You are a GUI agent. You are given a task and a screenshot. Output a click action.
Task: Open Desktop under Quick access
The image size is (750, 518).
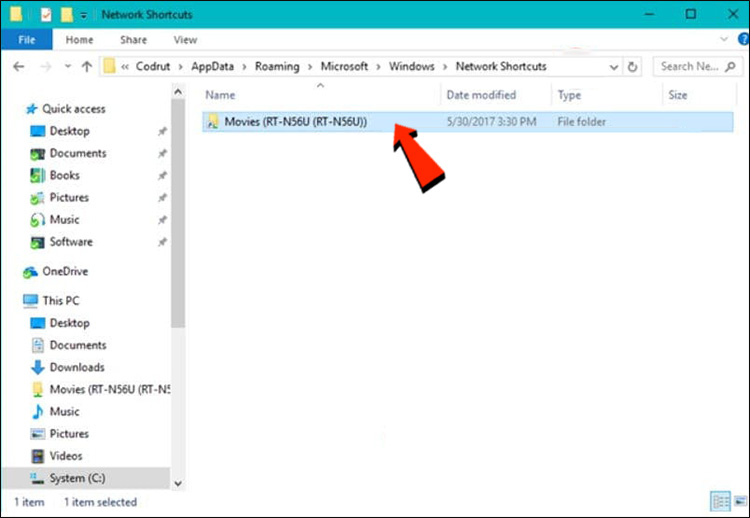(69, 131)
